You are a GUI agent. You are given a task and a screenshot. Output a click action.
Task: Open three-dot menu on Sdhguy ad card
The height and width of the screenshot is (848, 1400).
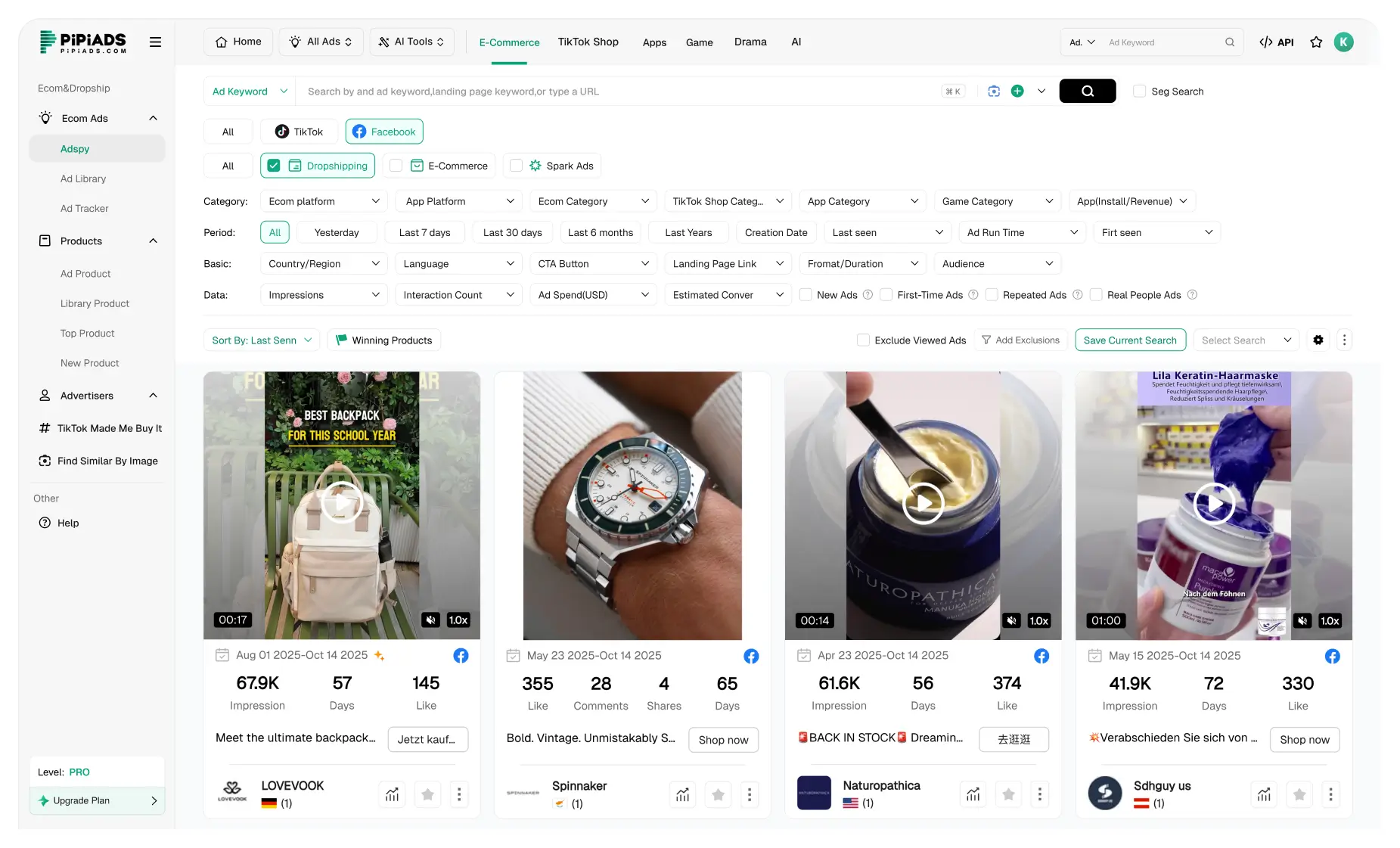[1330, 794]
